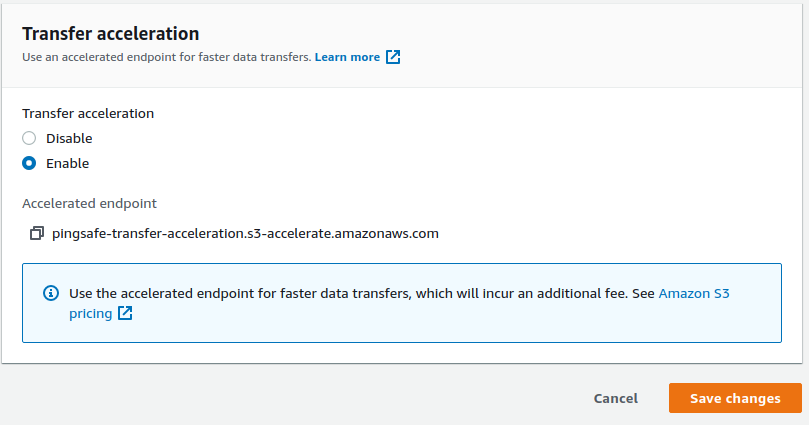Select the Enable radio button

pyautogui.click(x=29, y=163)
